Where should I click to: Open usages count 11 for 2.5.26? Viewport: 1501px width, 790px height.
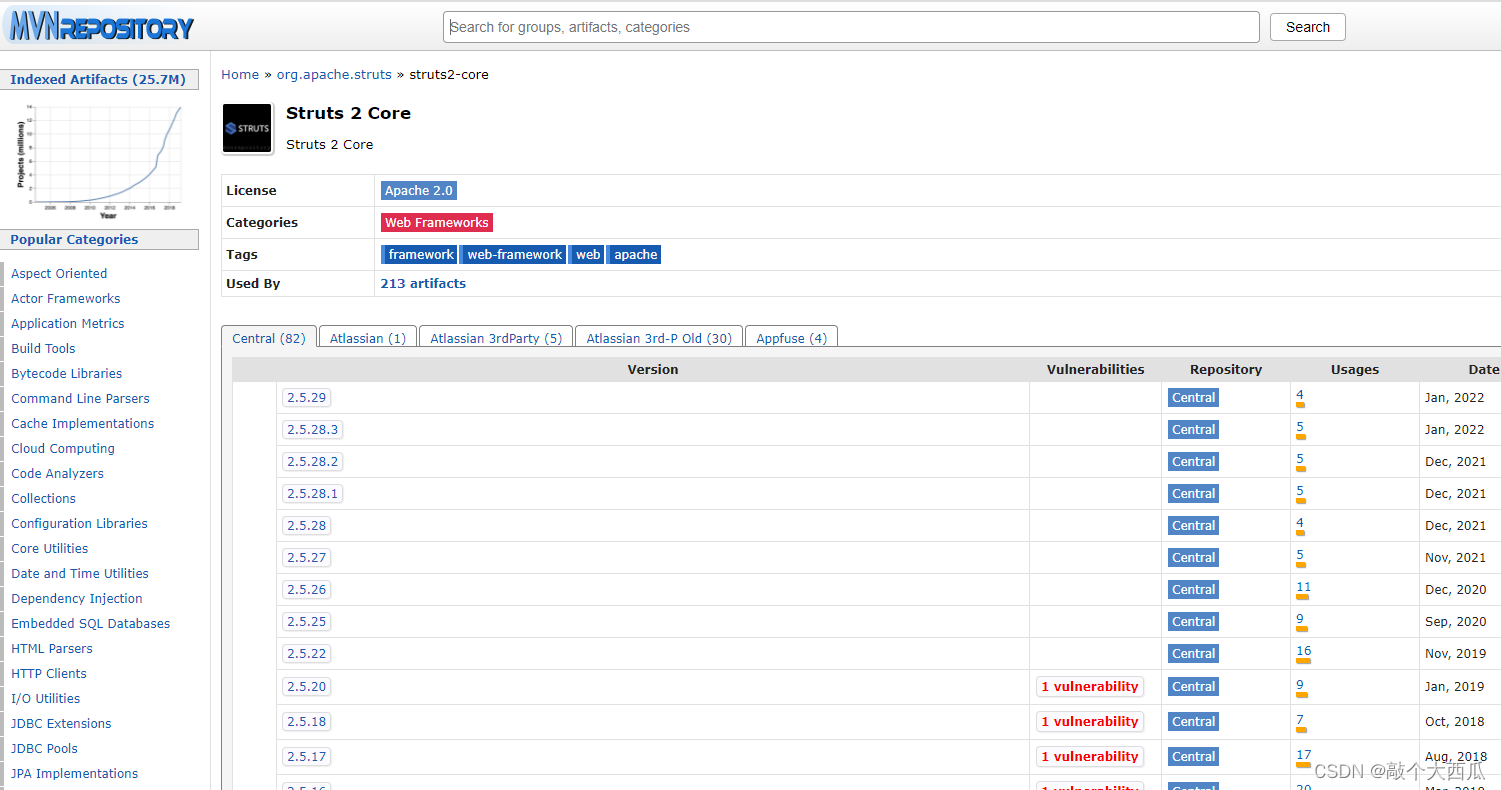[1303, 587]
